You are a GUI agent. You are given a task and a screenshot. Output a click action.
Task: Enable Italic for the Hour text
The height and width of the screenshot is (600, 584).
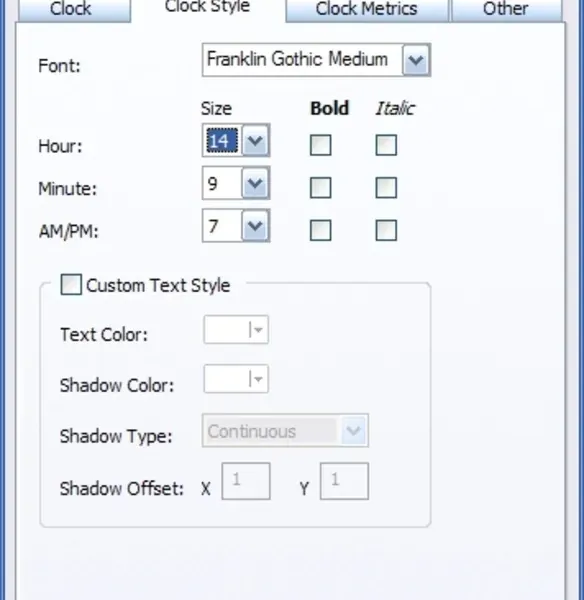[386, 145]
